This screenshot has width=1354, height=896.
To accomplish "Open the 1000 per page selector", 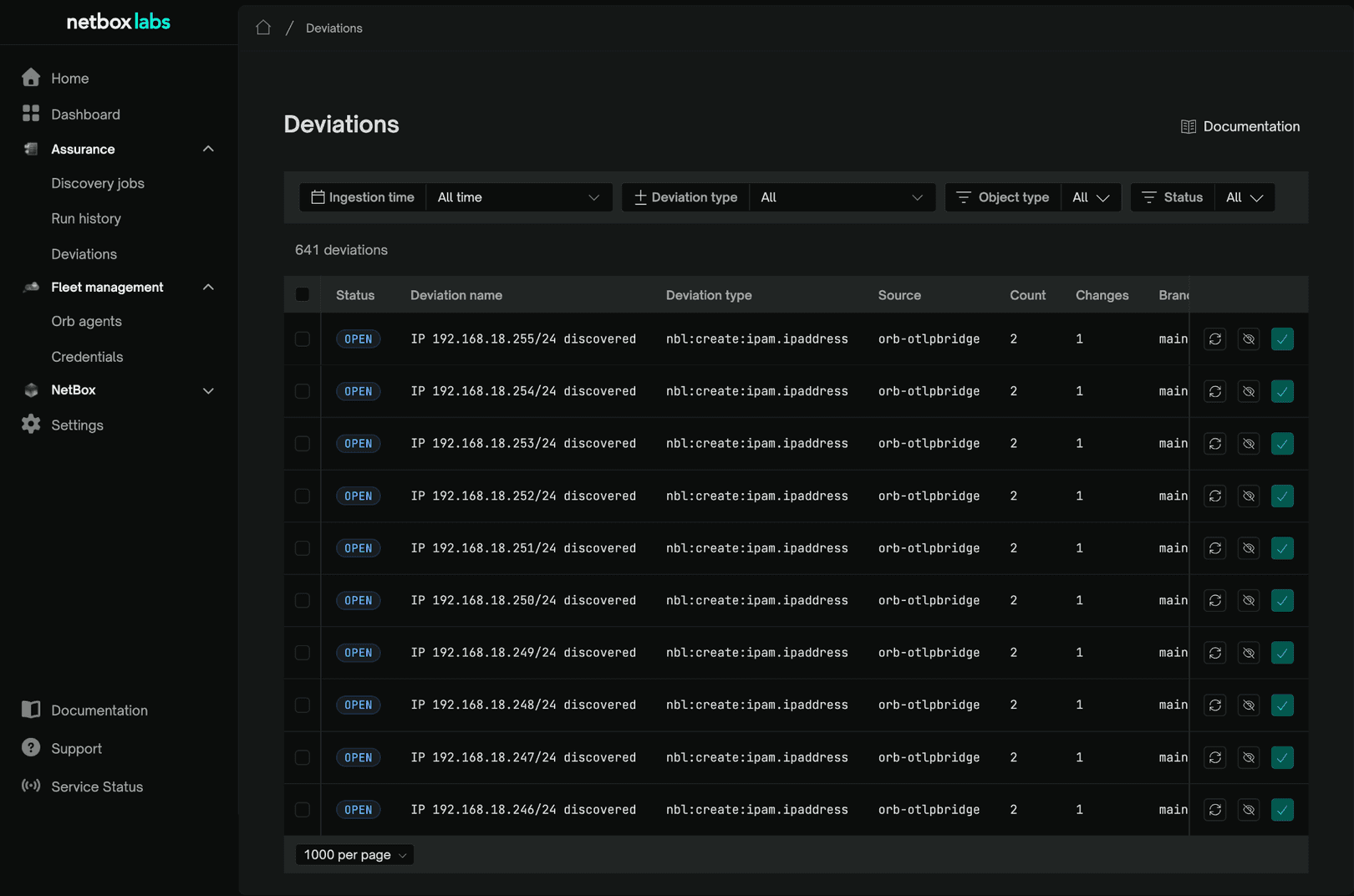I will coord(354,855).
